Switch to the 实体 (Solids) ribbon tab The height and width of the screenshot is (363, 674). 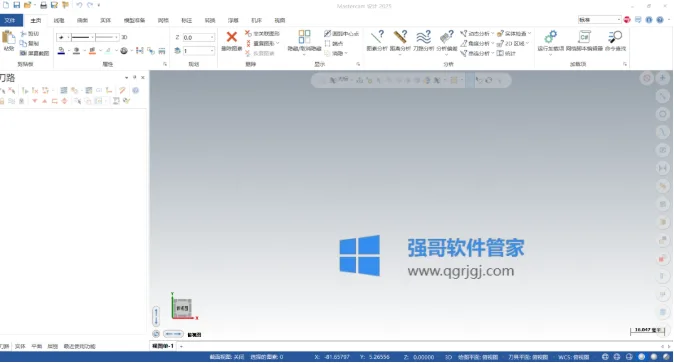click(x=105, y=20)
